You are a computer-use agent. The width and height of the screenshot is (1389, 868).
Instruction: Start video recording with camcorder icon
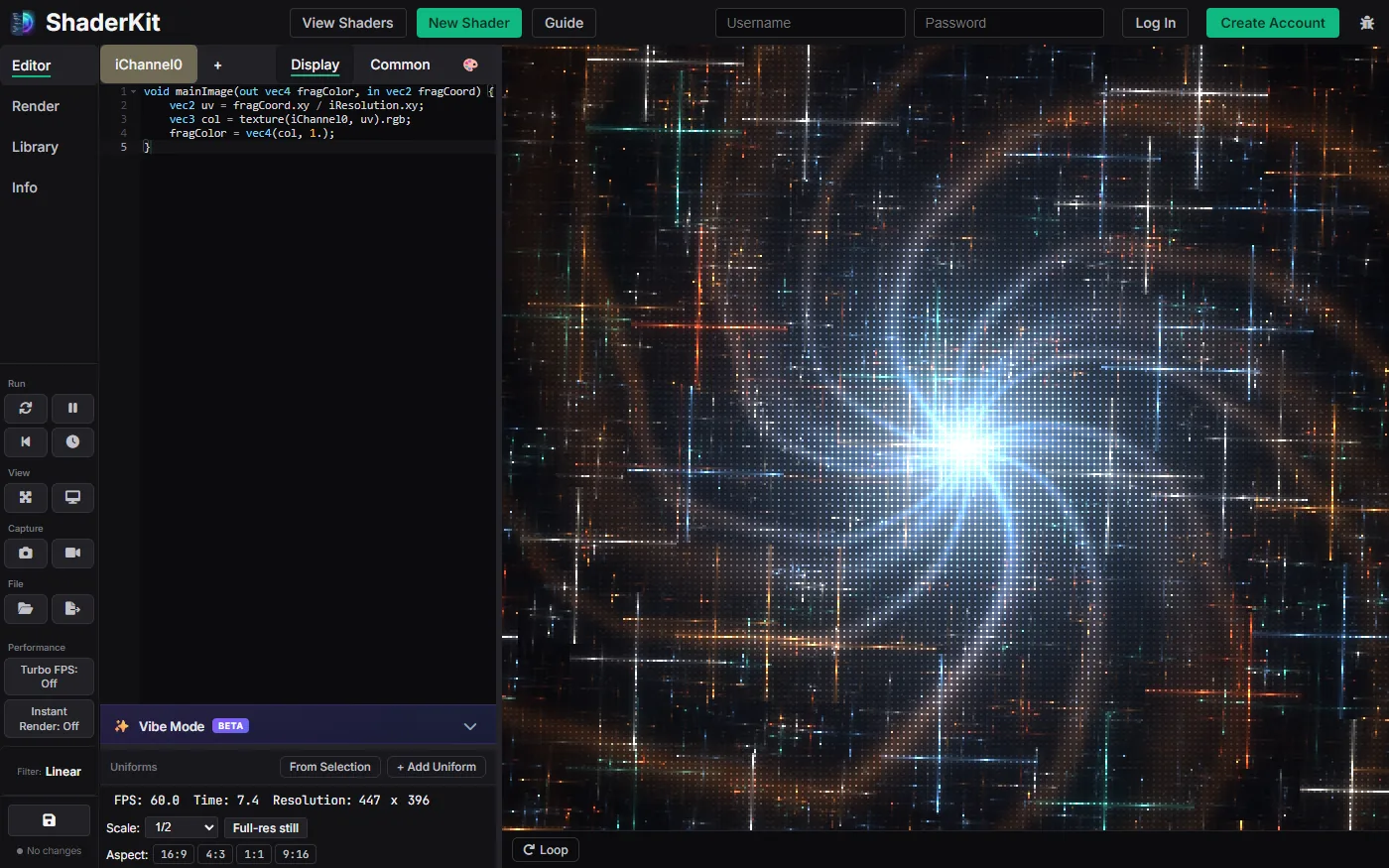[72, 553]
